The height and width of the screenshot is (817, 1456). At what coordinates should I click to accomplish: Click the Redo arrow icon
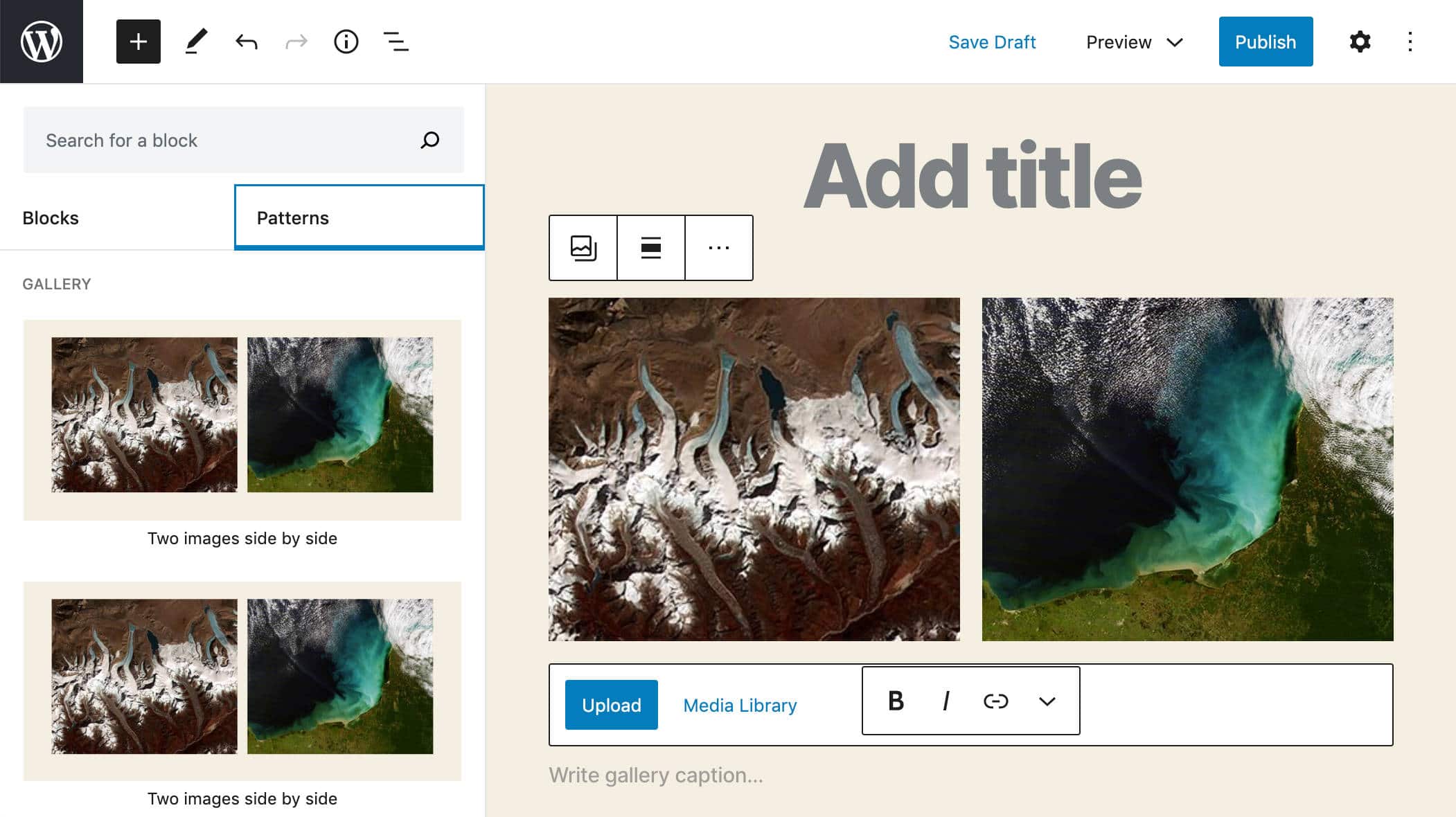coord(296,41)
